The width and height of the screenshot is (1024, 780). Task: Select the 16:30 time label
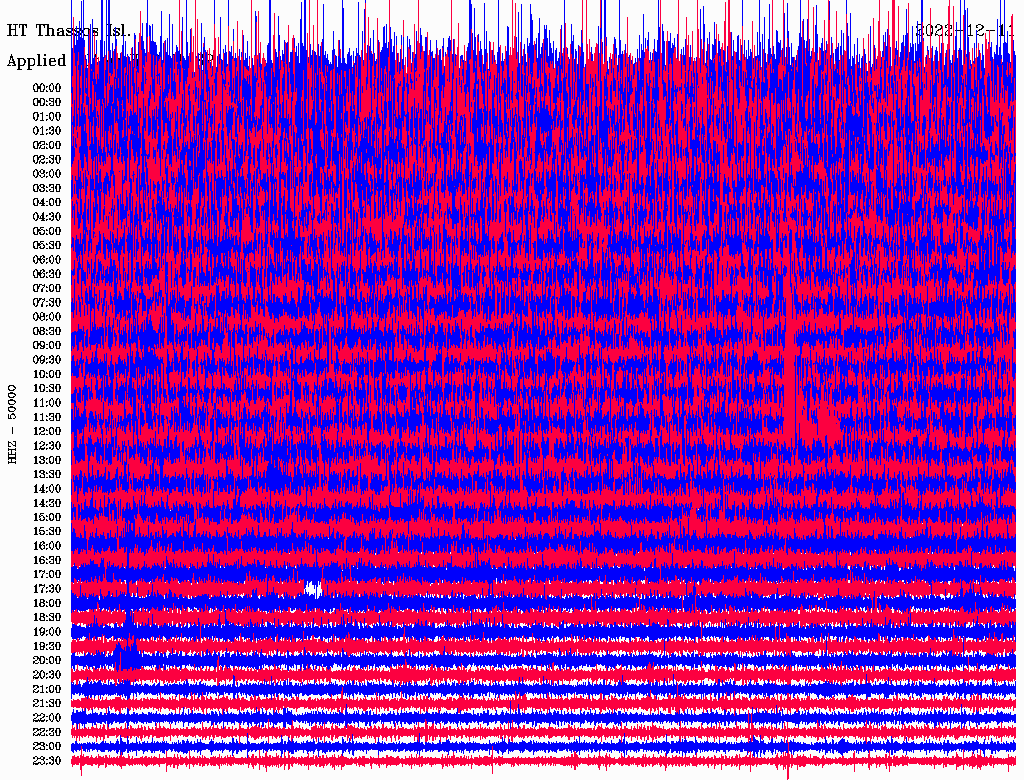[x=47, y=560]
